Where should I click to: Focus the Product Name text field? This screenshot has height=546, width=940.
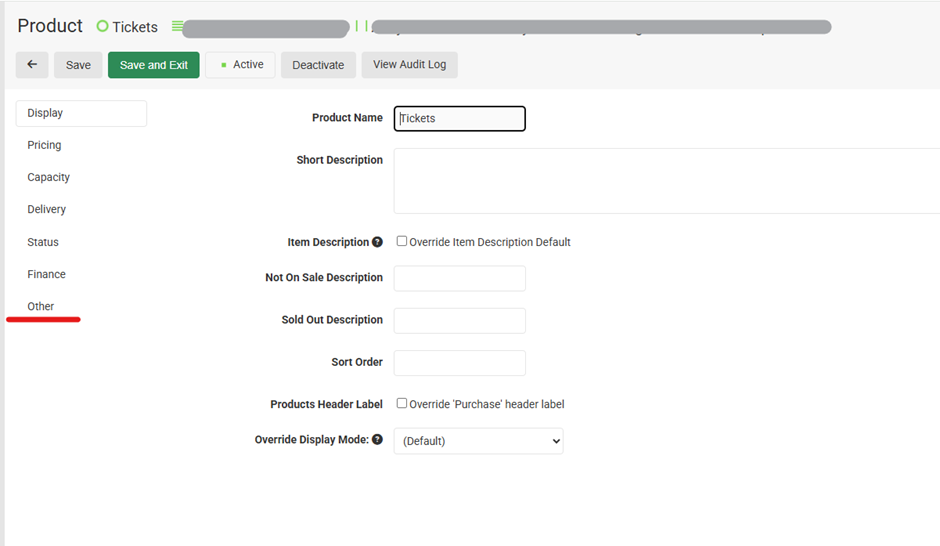[x=460, y=118]
